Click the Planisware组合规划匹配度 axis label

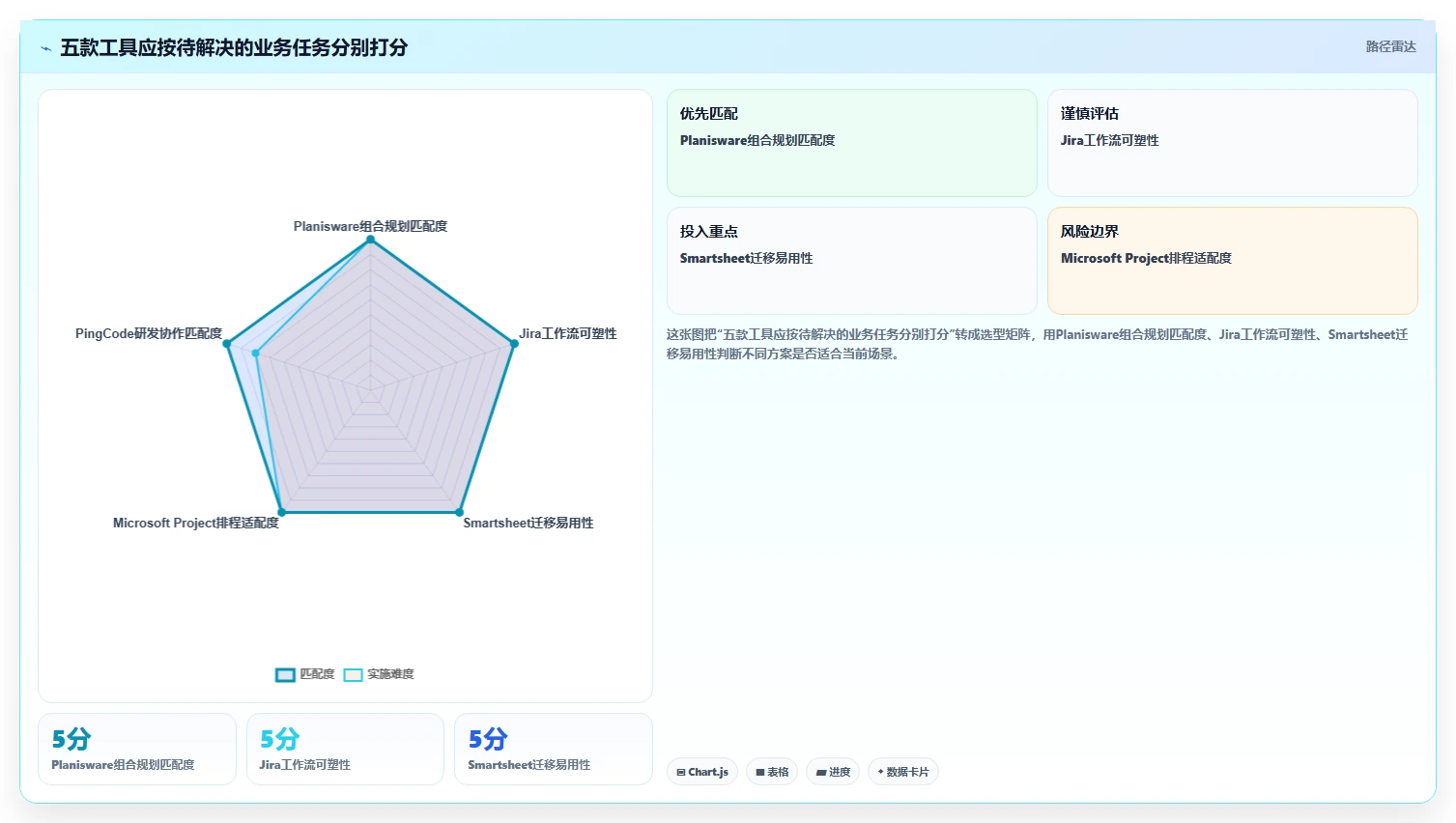(x=370, y=226)
